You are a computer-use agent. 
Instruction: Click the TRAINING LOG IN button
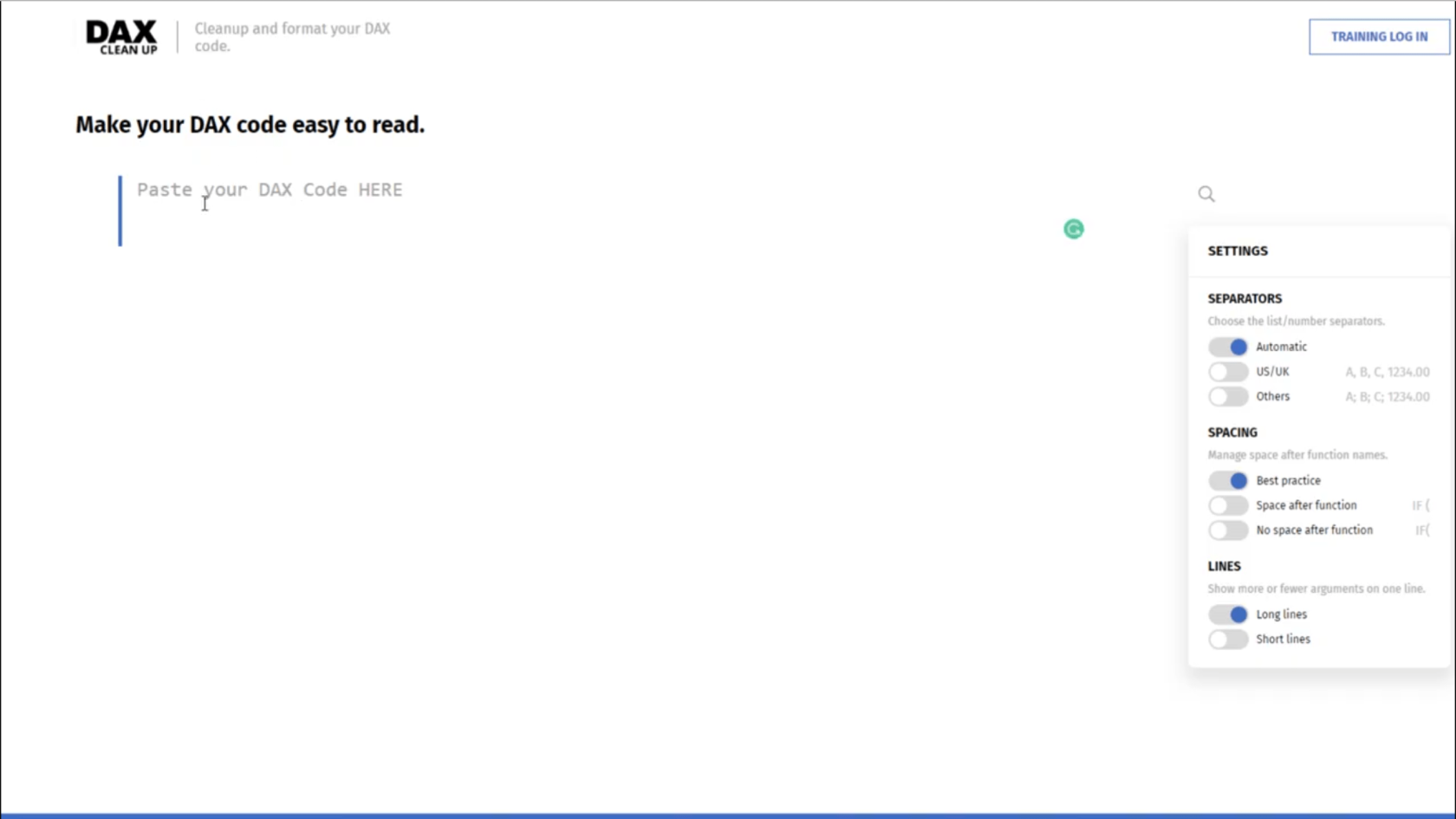click(1379, 36)
